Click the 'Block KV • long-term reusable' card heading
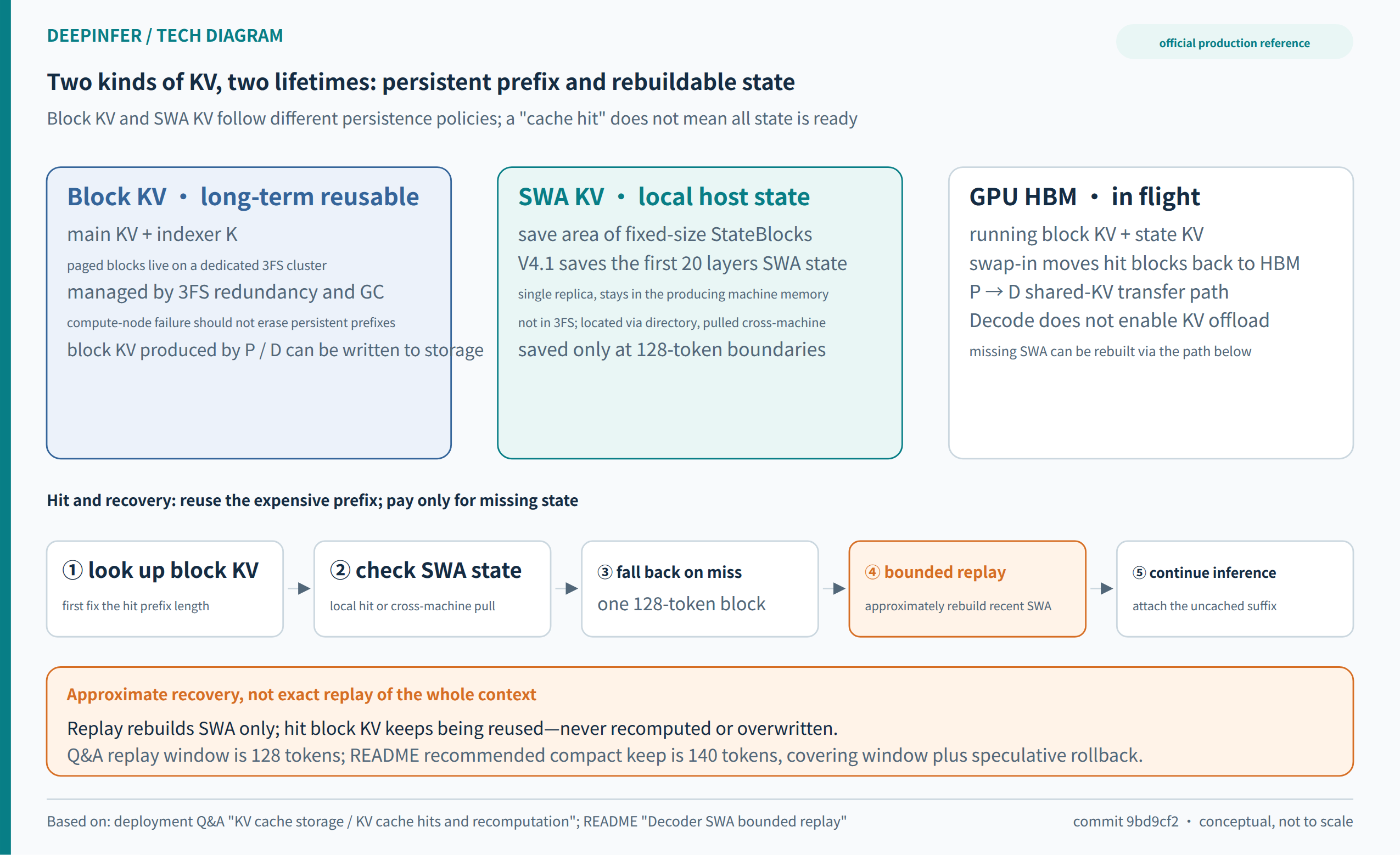Viewport: 1400px width, 855px height. point(243,196)
